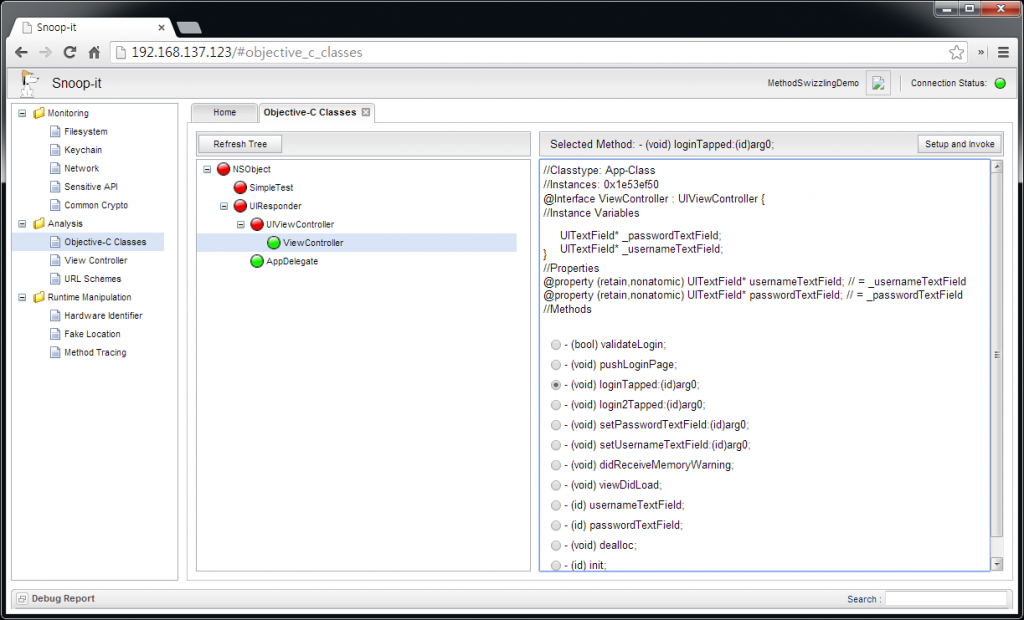Collapse the Monitoring folder in sidebar
Screen dimensions: 1024x620
(x=23, y=113)
